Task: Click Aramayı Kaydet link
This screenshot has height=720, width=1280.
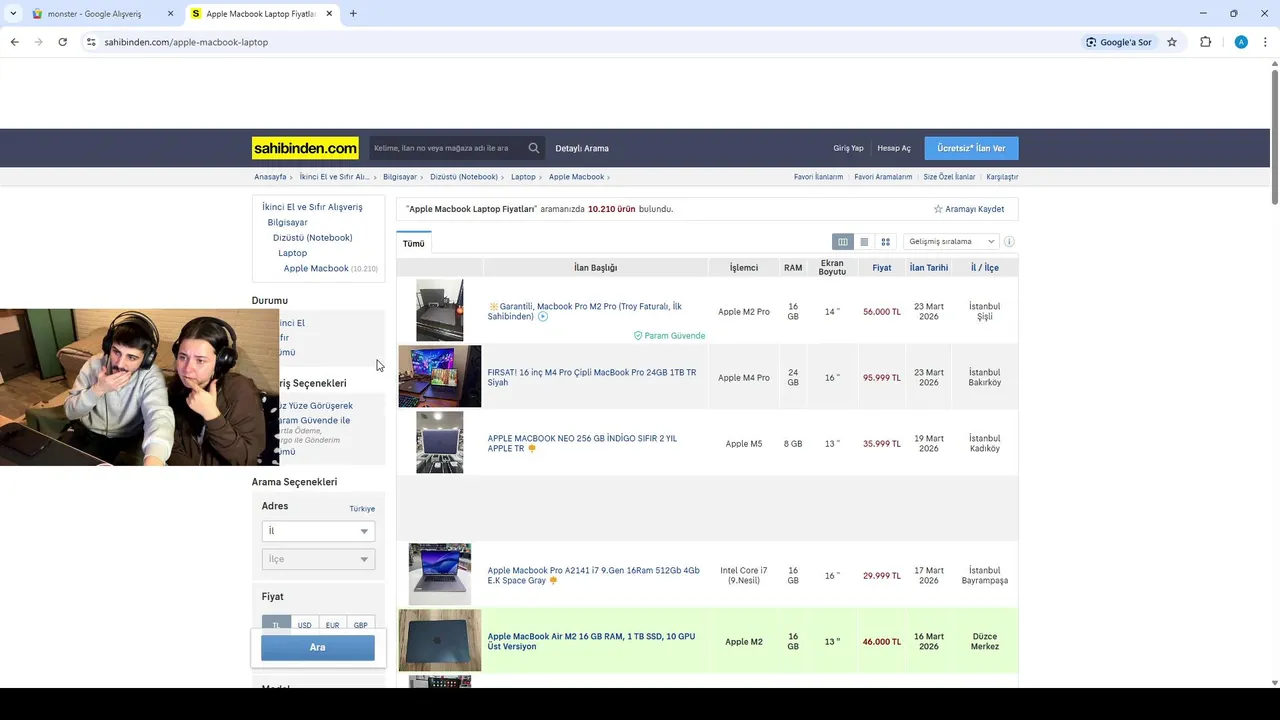Action: click(975, 209)
